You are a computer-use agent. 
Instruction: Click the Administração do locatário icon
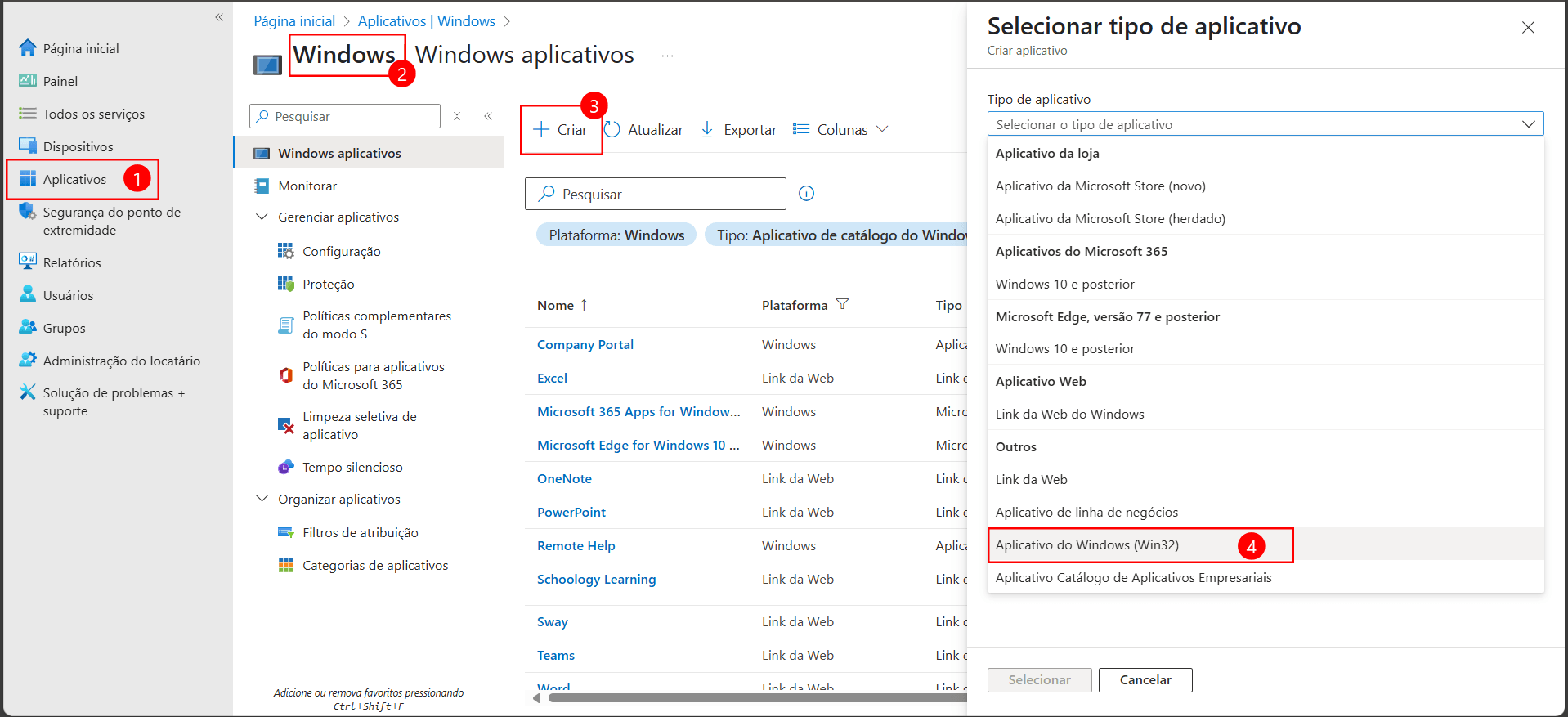[28, 360]
